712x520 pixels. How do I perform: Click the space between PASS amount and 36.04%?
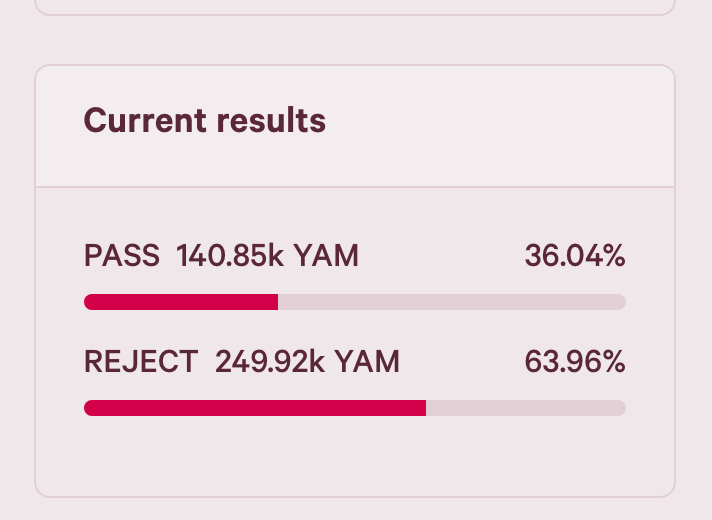(441, 255)
